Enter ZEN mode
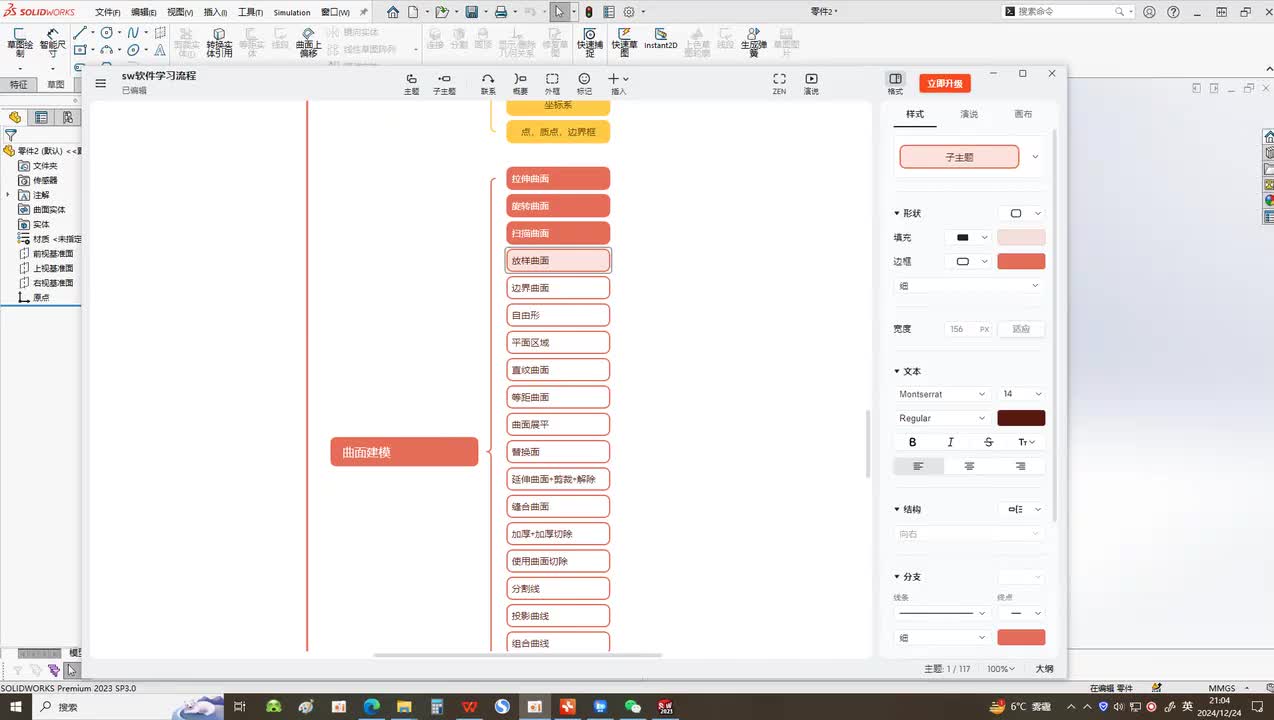The image size is (1274, 720). pos(779,79)
